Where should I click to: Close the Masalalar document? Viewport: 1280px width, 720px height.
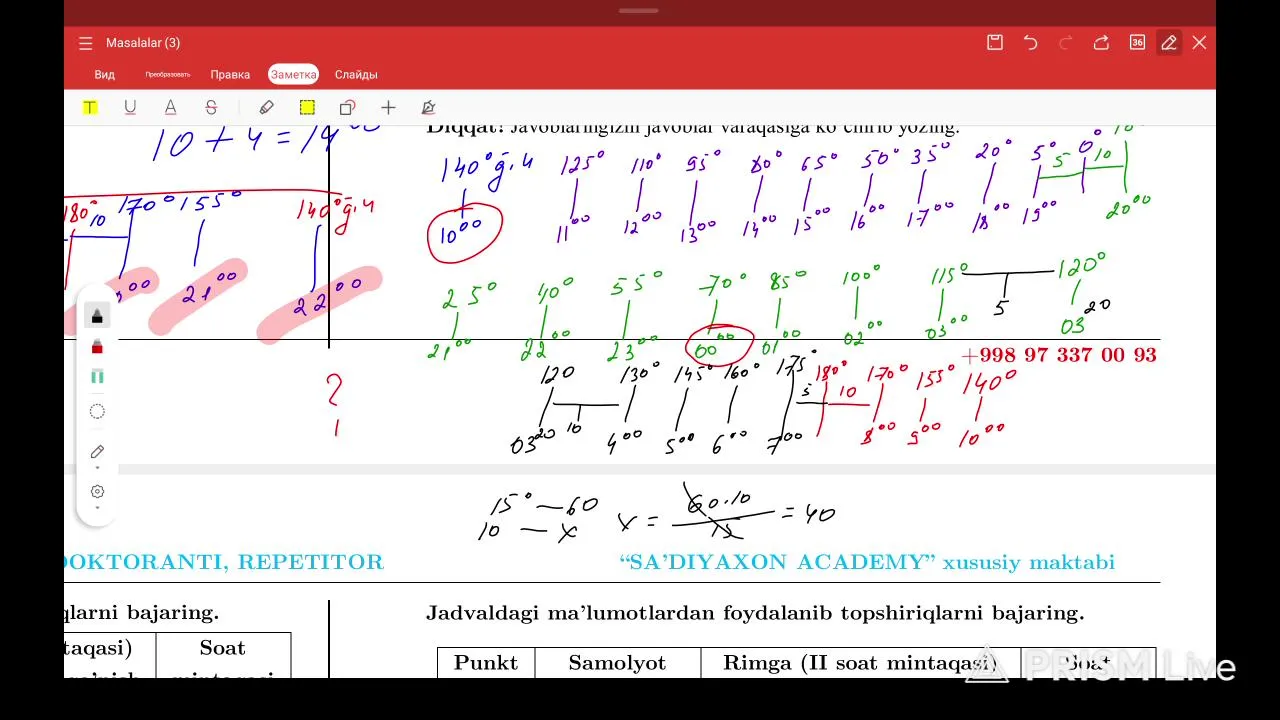pyautogui.click(x=1199, y=42)
